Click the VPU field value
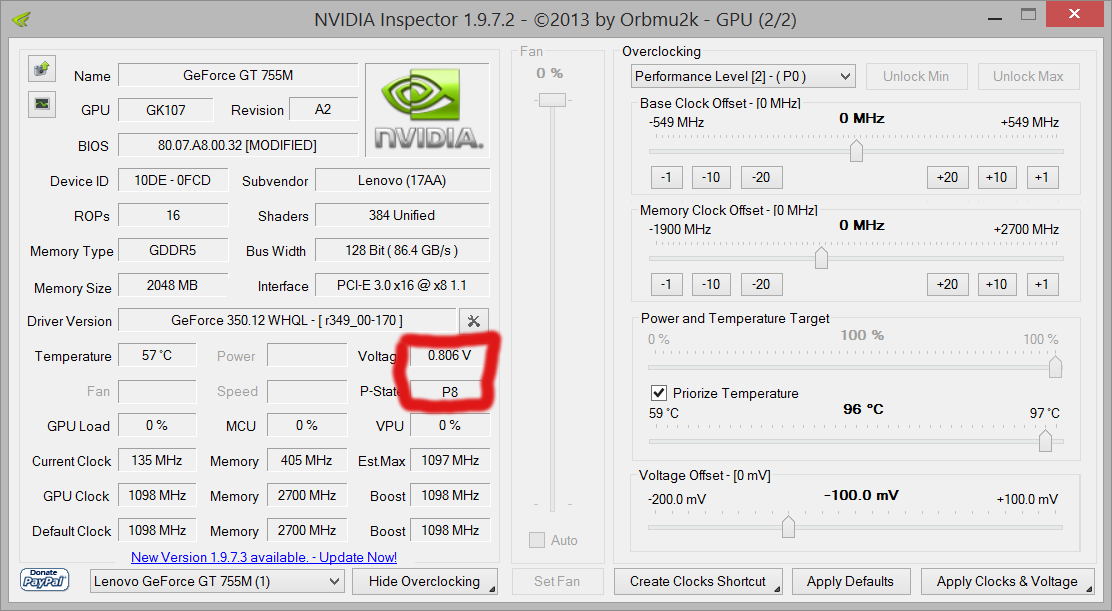The image size is (1112, 611). 450,425
